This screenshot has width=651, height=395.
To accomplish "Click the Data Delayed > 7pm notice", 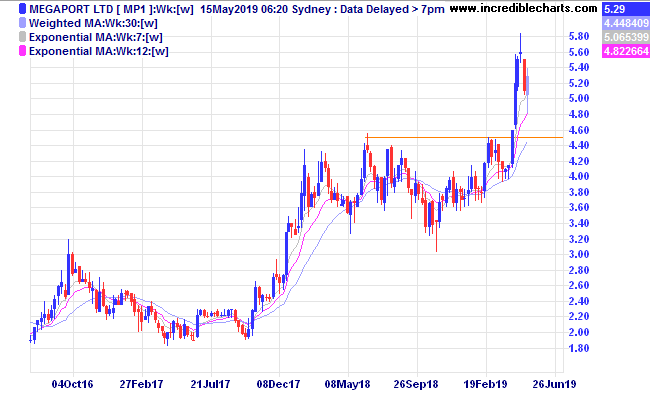I will click(x=392, y=9).
